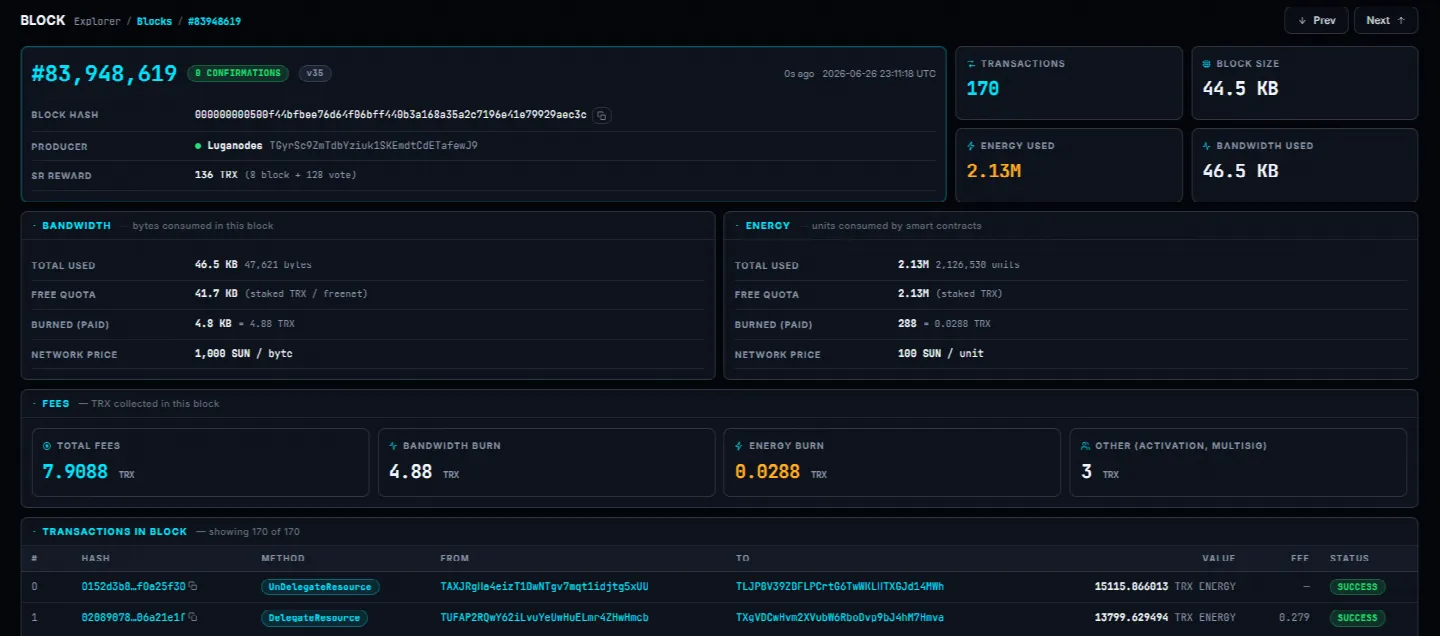Open sender address TAXJRgHe4eizT1DwNTgv7mqt1idjtg5xUU

544,586
